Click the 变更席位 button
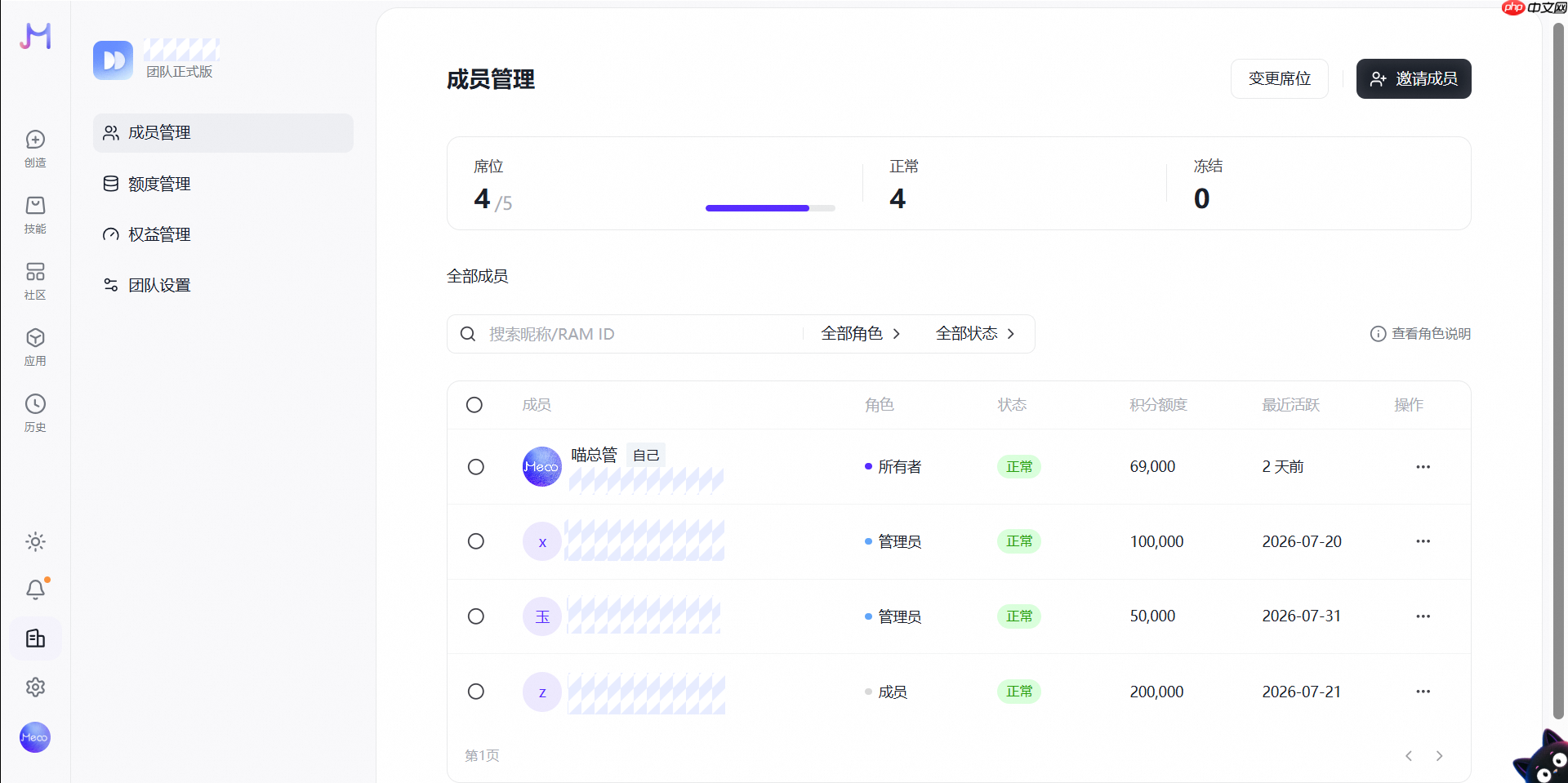 (1280, 79)
